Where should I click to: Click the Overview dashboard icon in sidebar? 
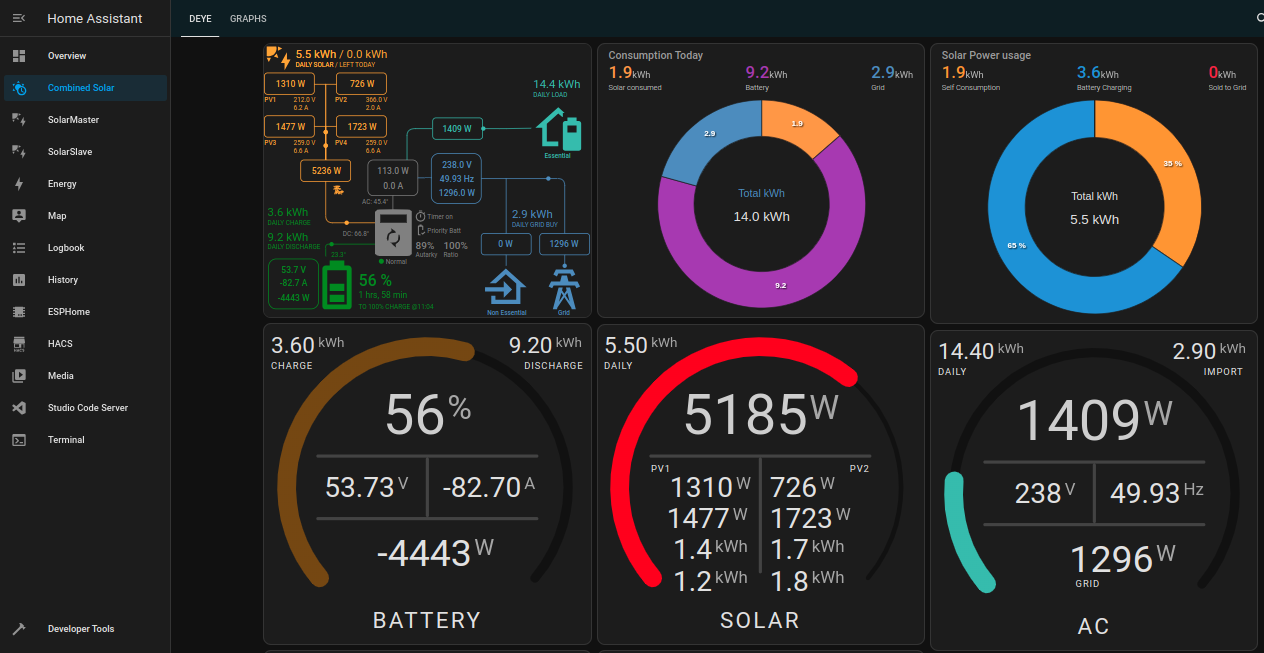click(18, 56)
